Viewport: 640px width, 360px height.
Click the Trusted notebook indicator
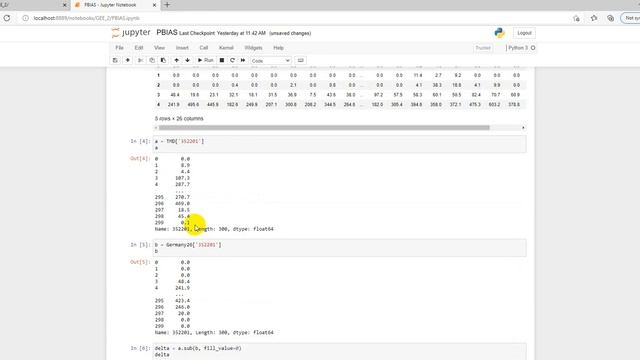point(483,48)
